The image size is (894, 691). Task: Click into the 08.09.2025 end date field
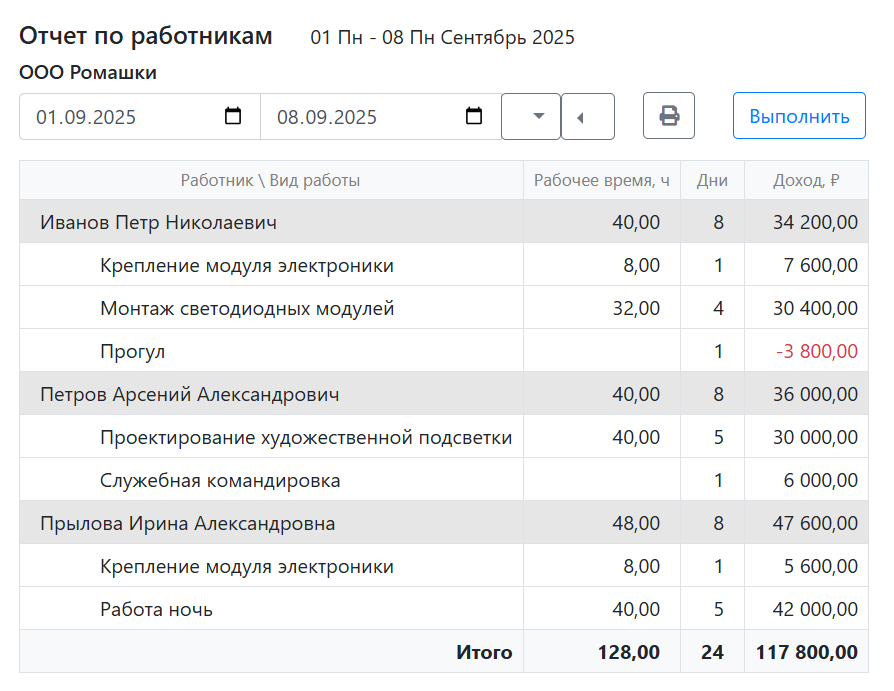pos(360,117)
